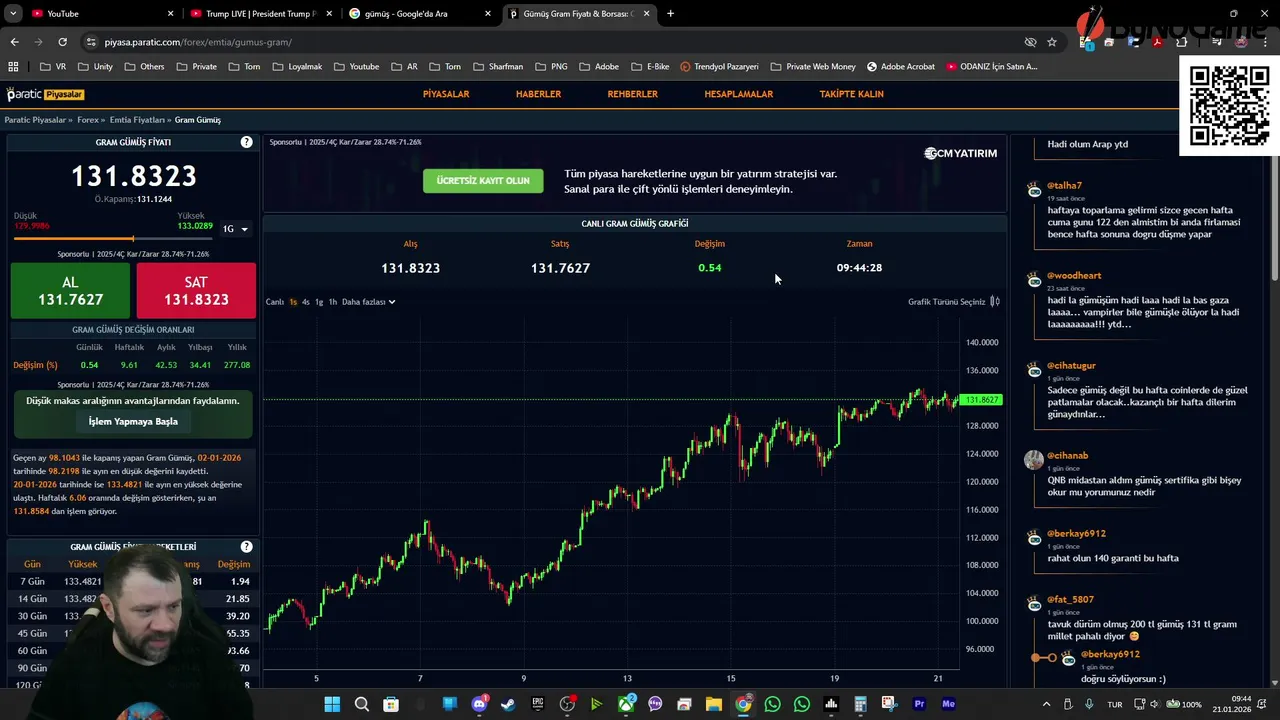Open the Windows Start menu

click(332, 704)
